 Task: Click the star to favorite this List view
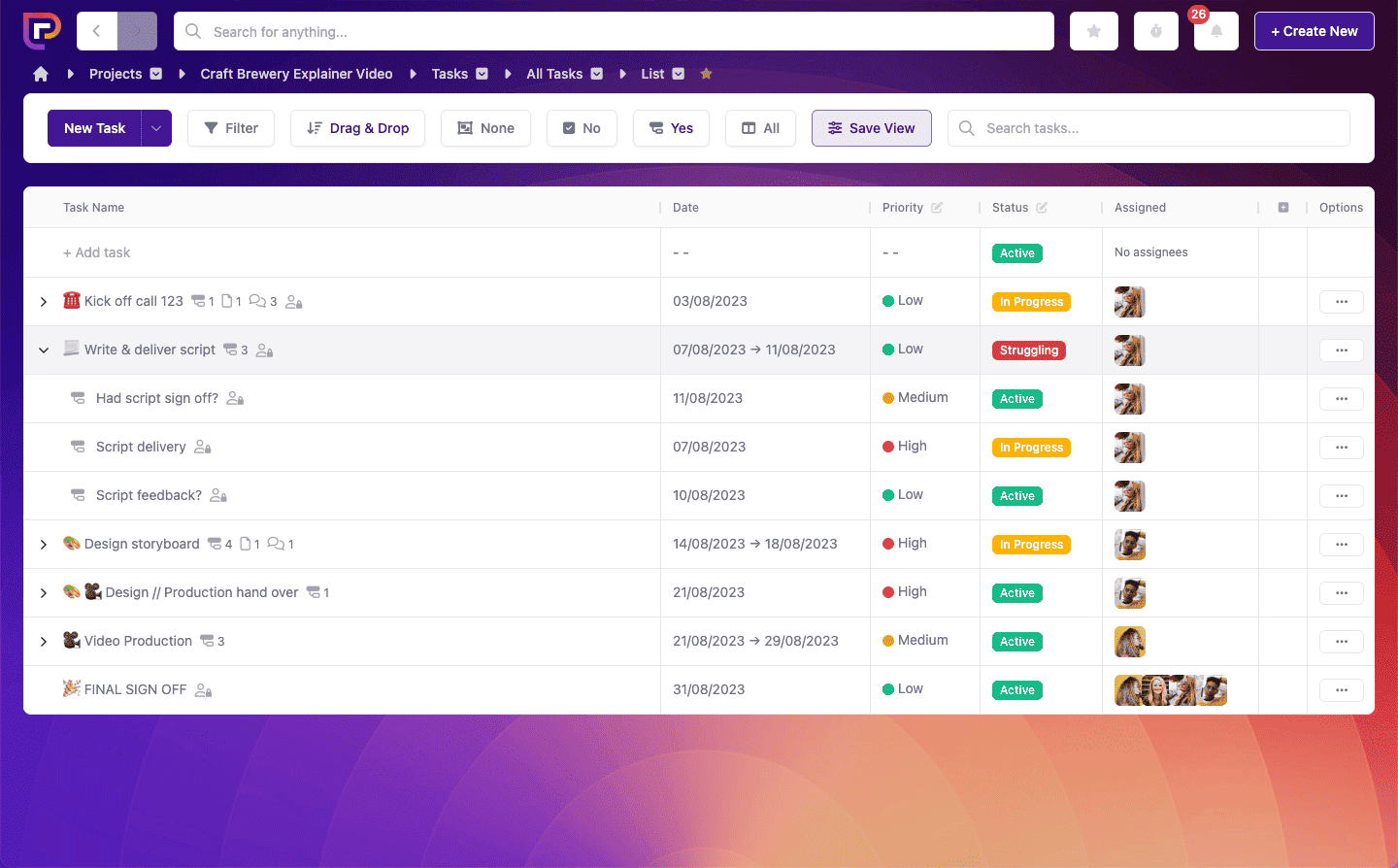706,73
